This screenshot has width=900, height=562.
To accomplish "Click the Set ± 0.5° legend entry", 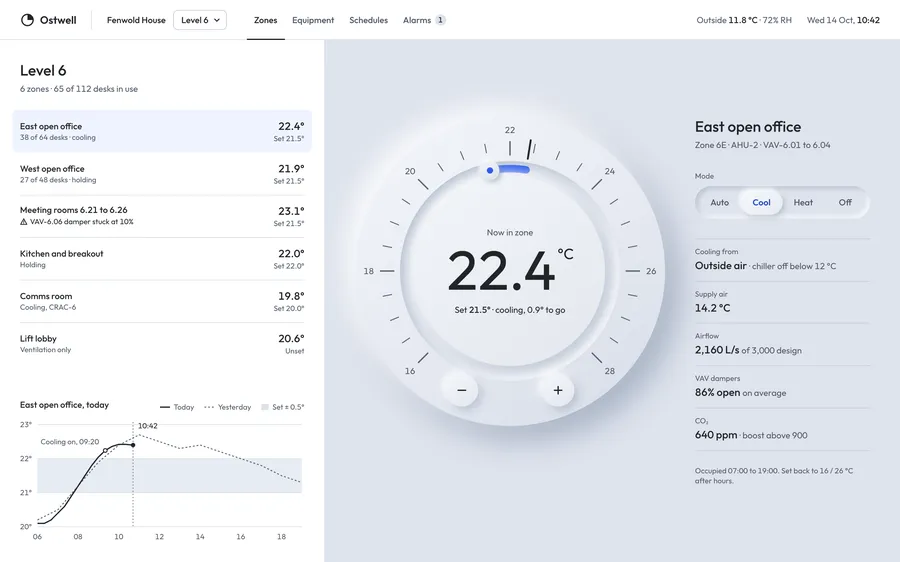I will pos(282,407).
